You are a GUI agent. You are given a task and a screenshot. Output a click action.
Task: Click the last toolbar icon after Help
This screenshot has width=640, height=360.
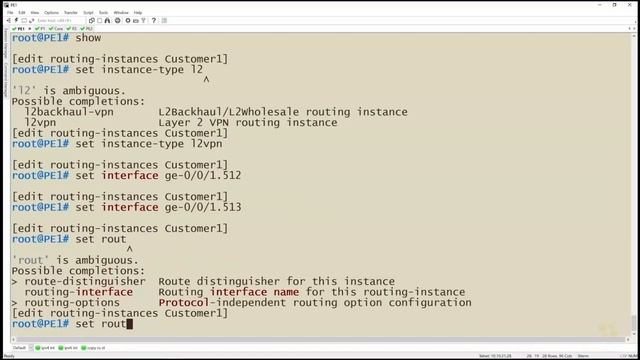pos(164,20)
